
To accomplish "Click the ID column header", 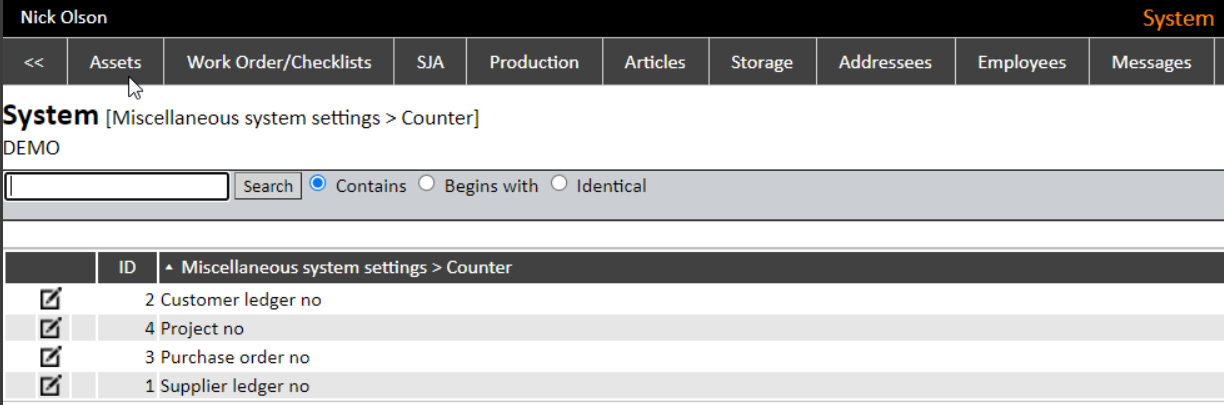I will 127,267.
